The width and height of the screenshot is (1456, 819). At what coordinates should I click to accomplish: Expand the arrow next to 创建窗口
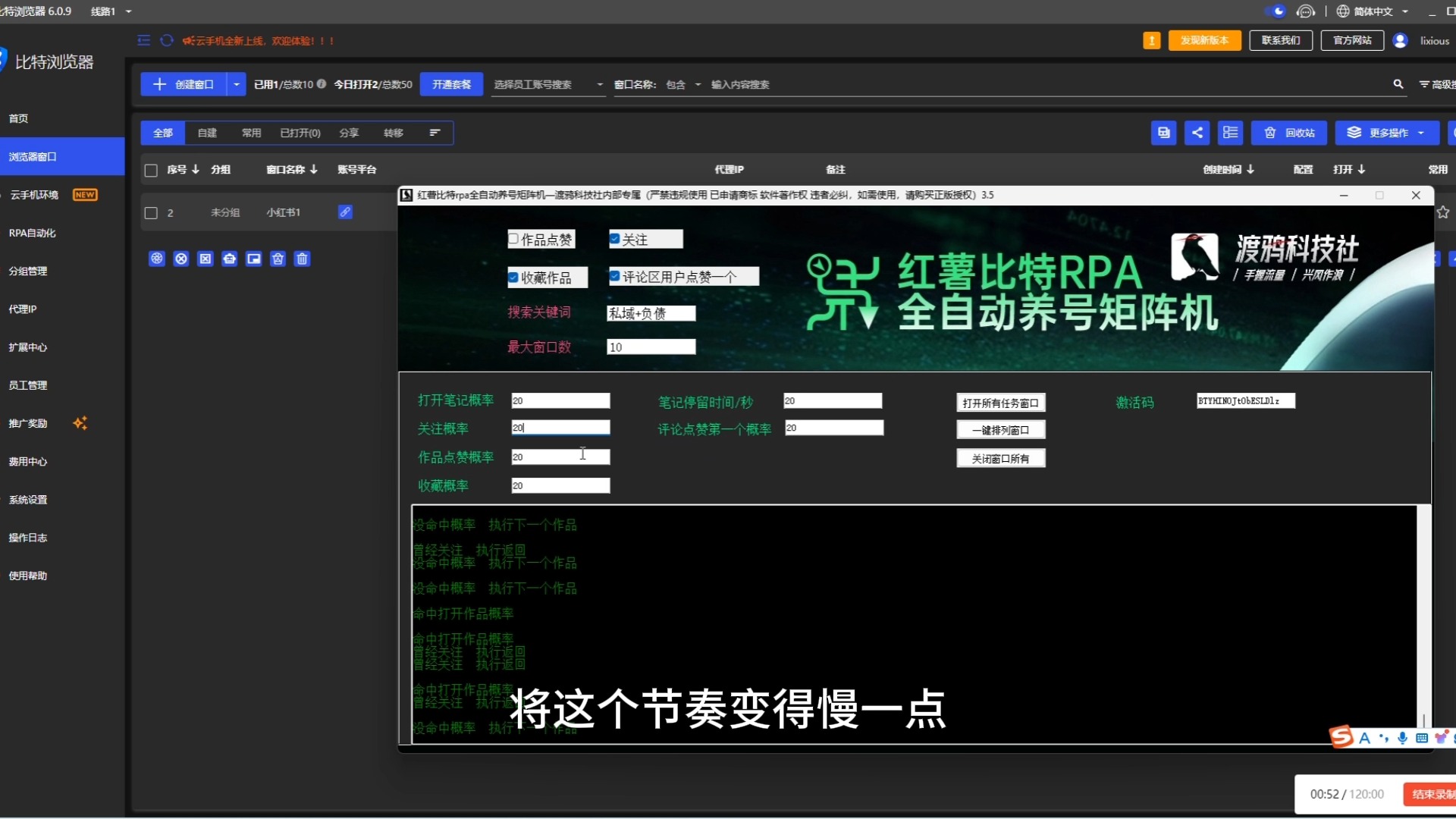pos(237,84)
